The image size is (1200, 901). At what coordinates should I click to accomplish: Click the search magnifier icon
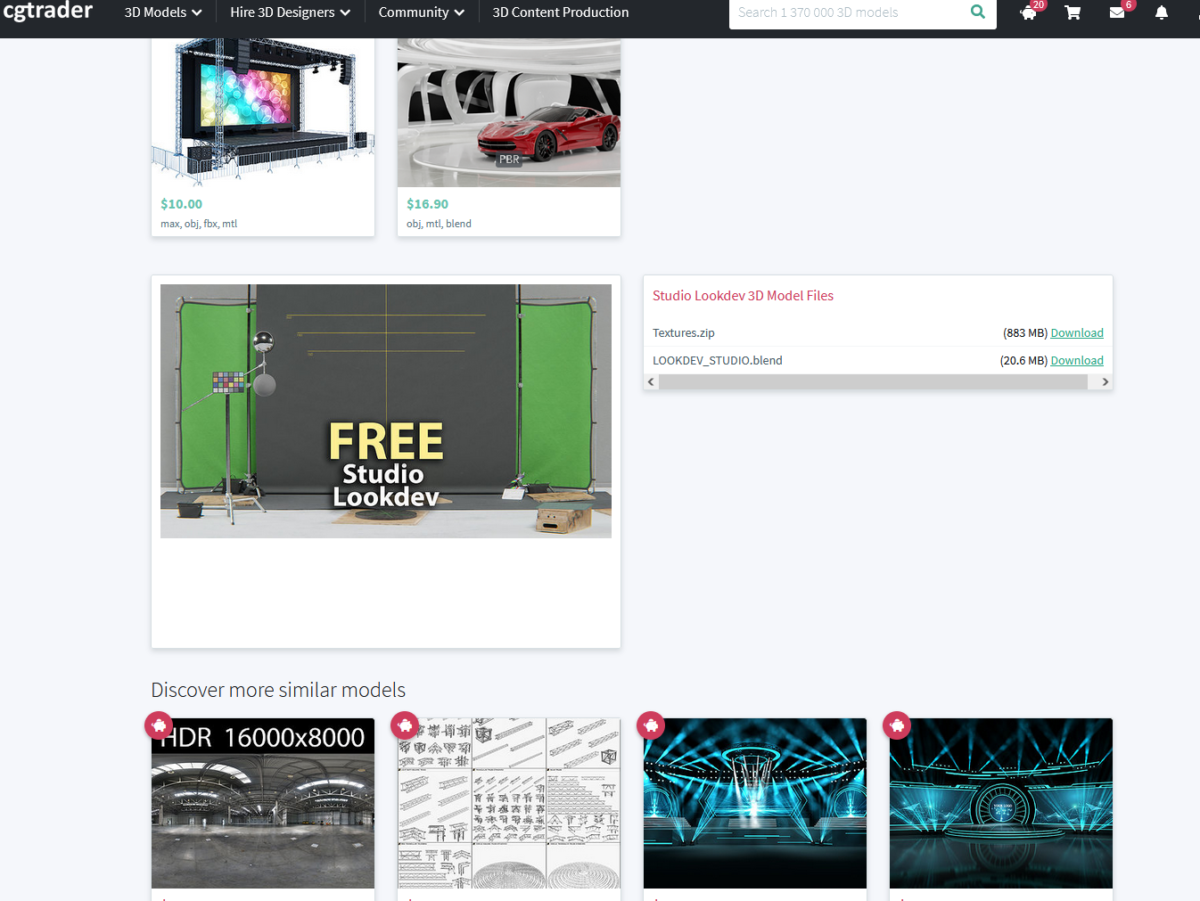click(x=977, y=13)
